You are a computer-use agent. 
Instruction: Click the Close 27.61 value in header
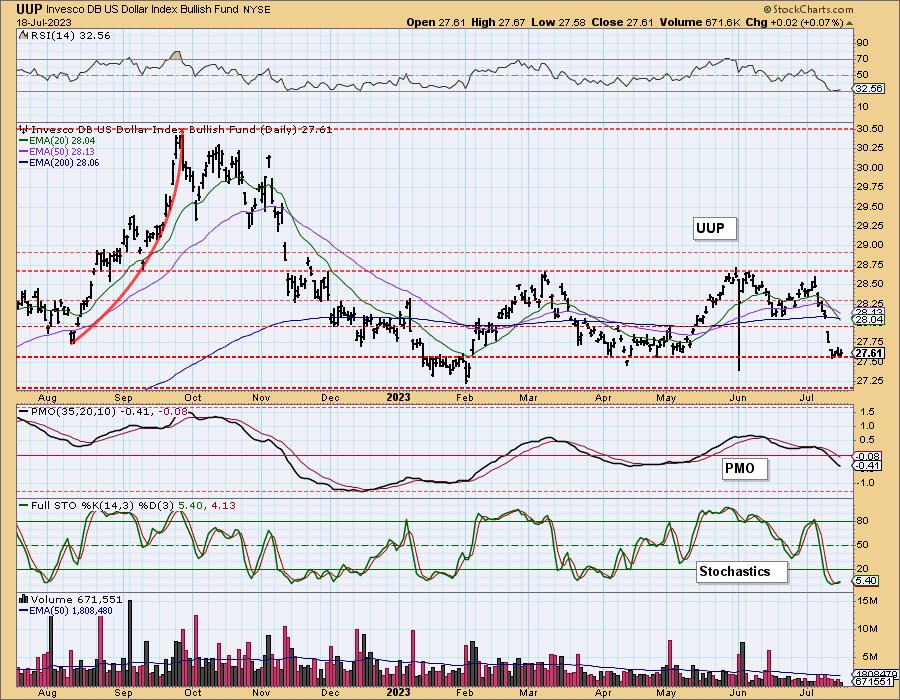tap(622, 22)
